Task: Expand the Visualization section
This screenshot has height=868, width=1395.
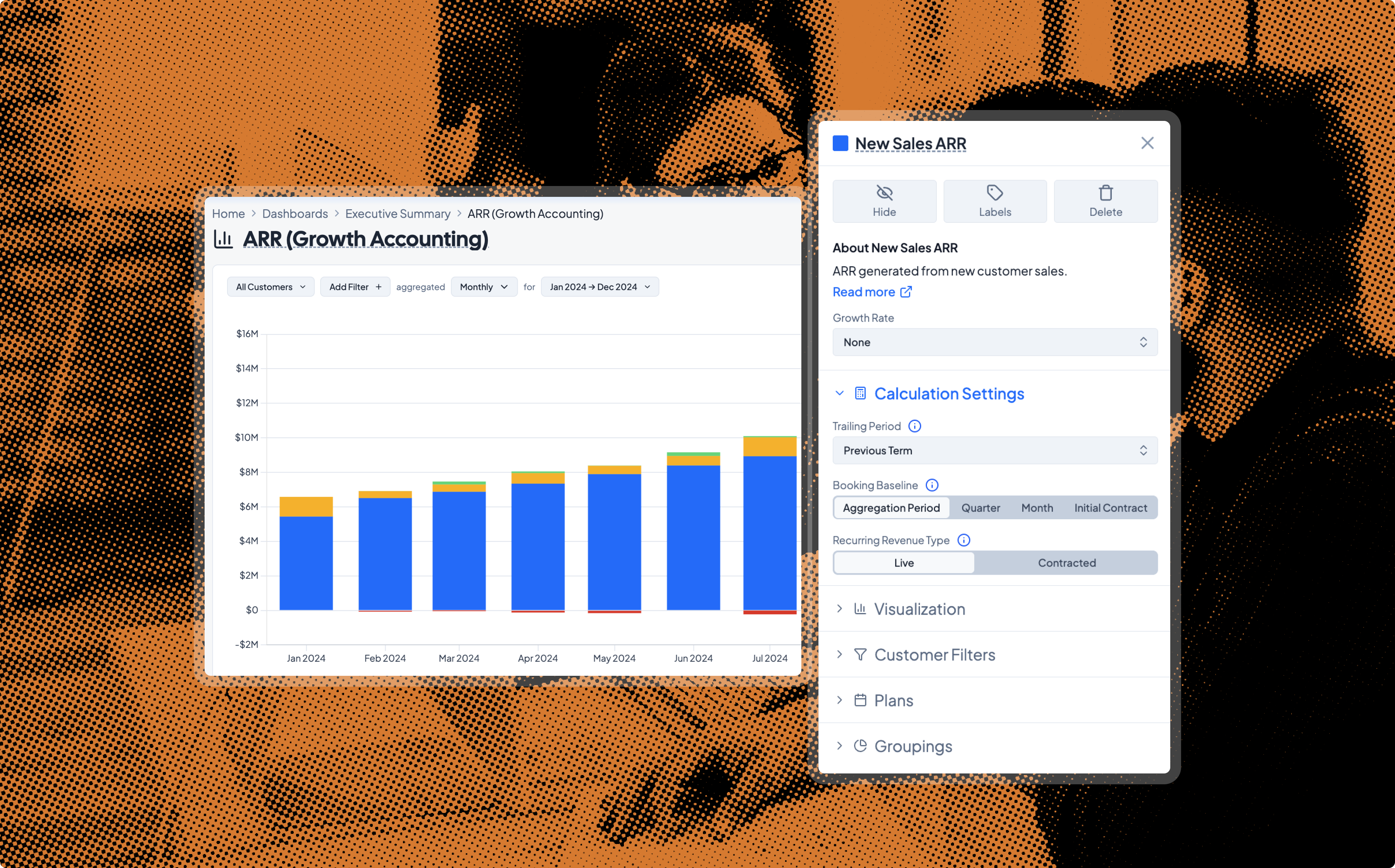Action: pyautogui.click(x=919, y=608)
